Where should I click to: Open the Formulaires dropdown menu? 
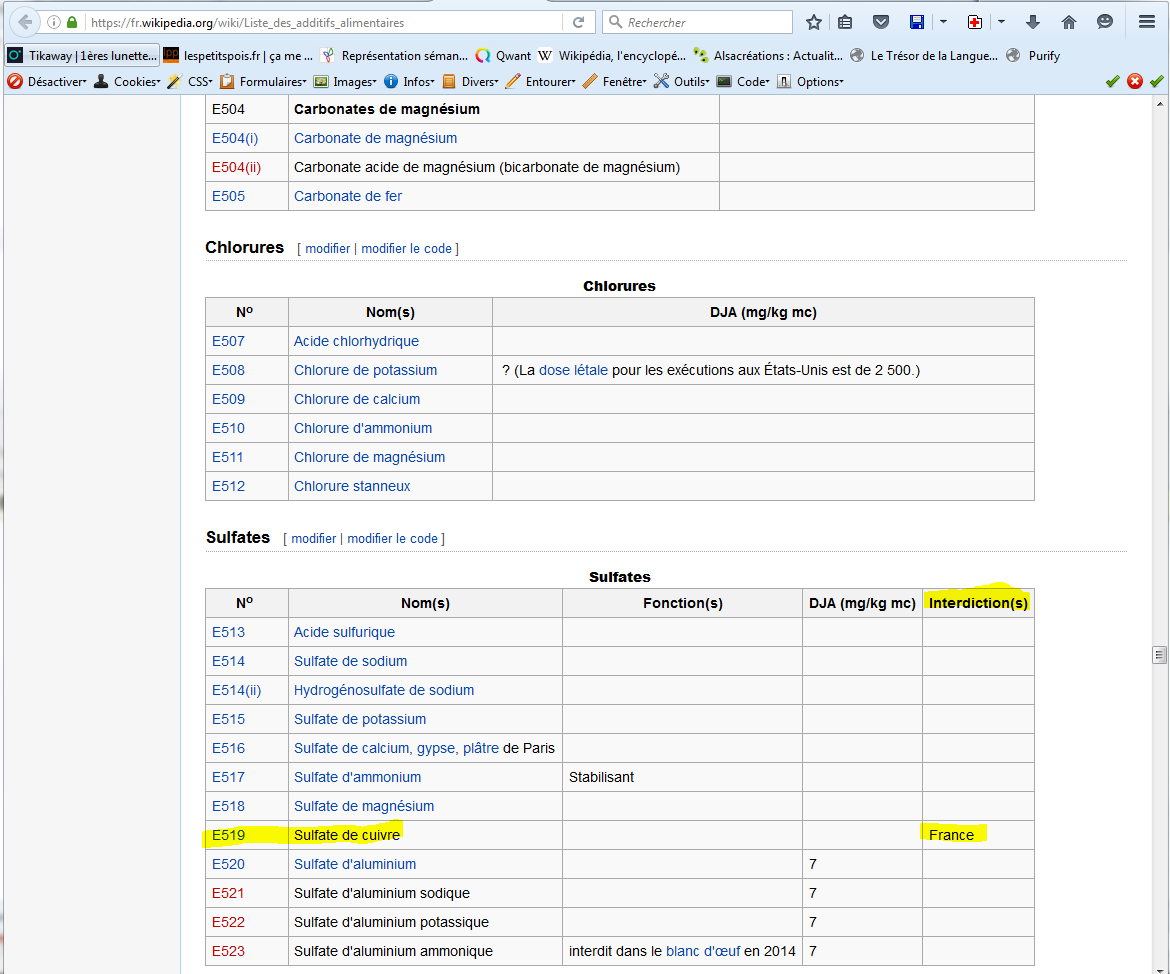[264, 82]
